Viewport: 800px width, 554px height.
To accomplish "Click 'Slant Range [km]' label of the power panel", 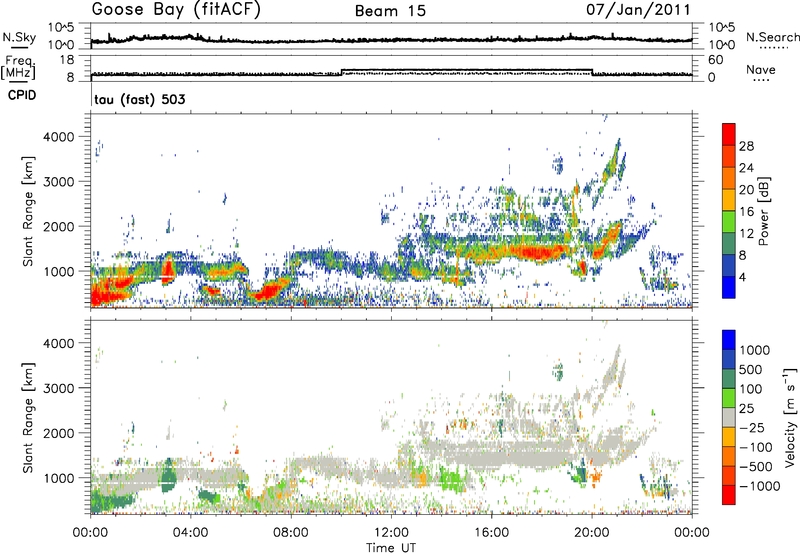I will point(28,211).
